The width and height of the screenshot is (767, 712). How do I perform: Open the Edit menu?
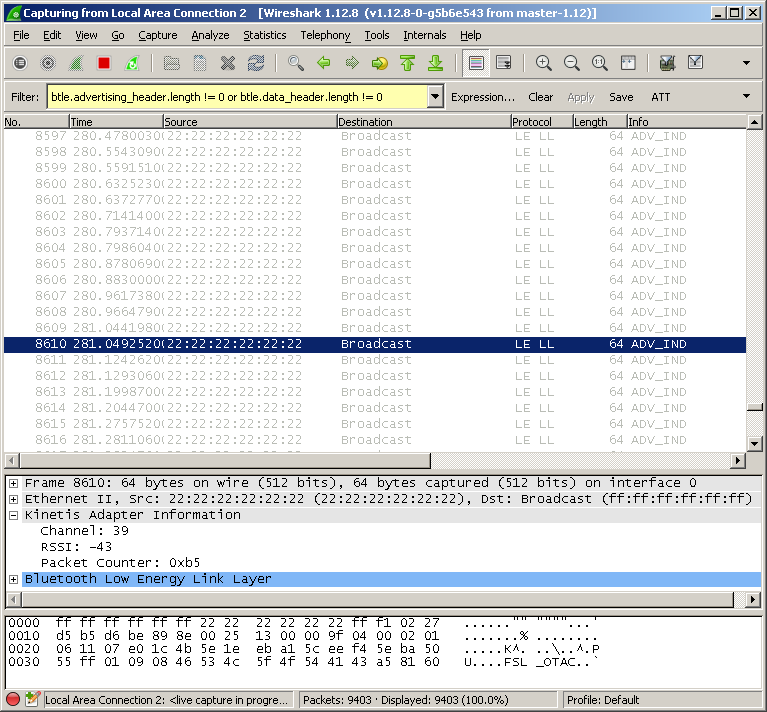52,35
